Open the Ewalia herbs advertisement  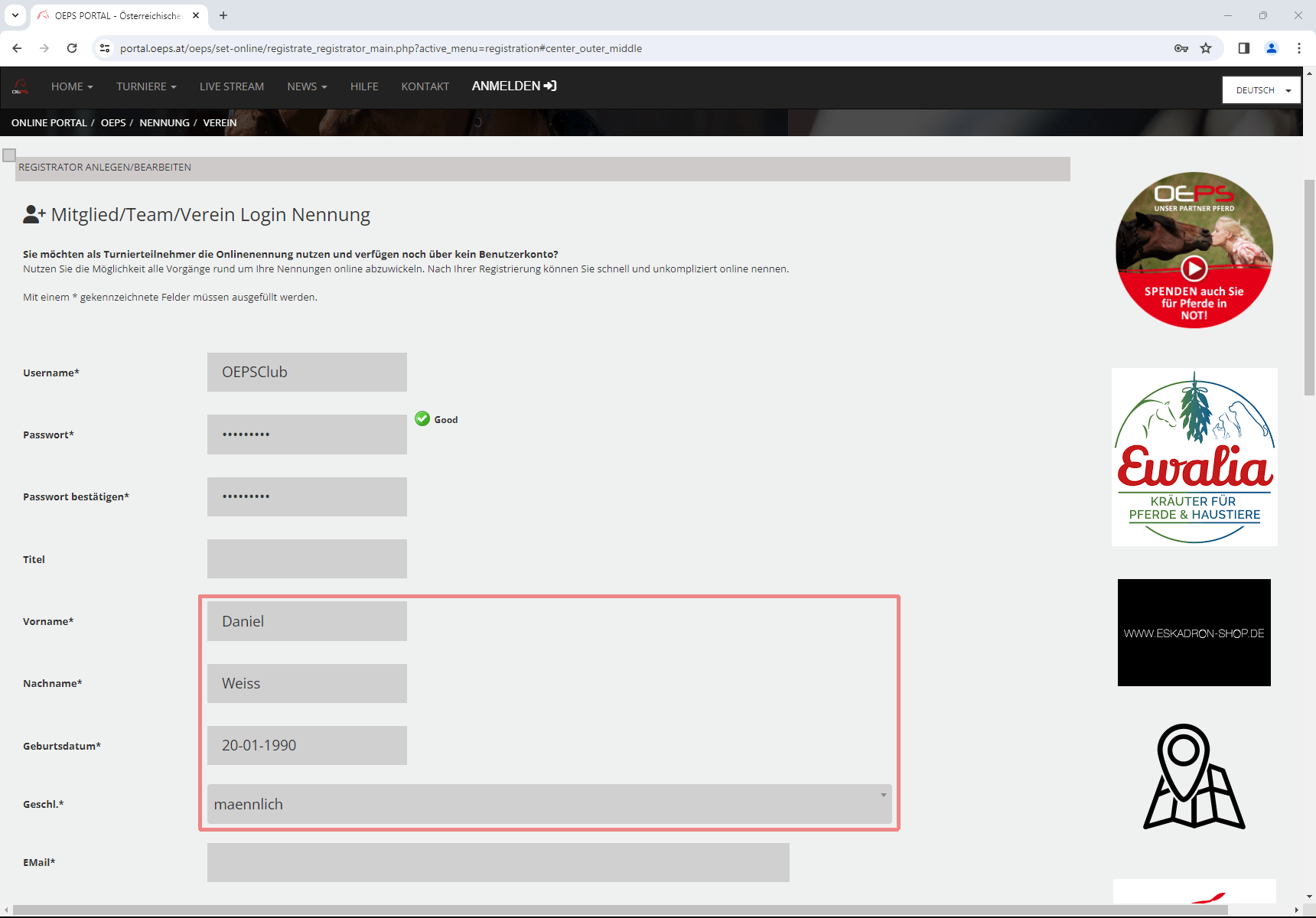tap(1194, 457)
